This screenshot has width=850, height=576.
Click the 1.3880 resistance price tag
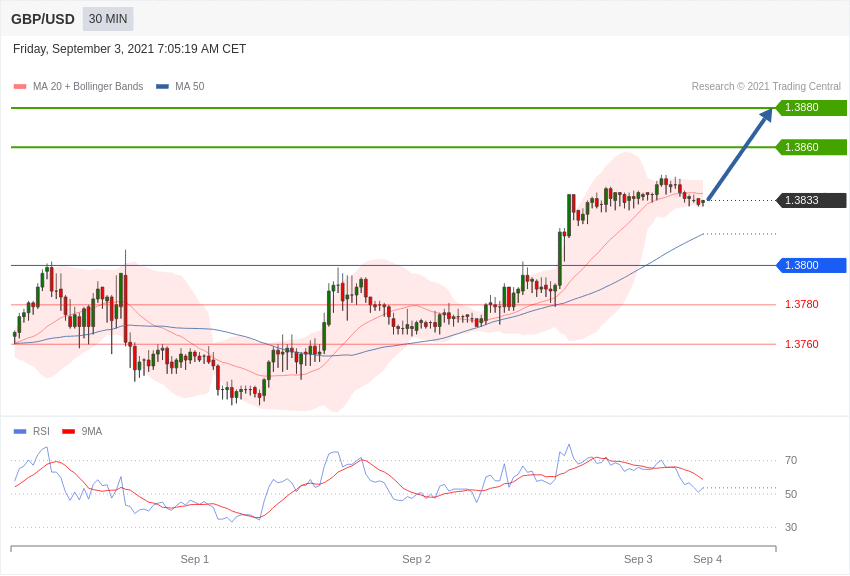click(811, 107)
